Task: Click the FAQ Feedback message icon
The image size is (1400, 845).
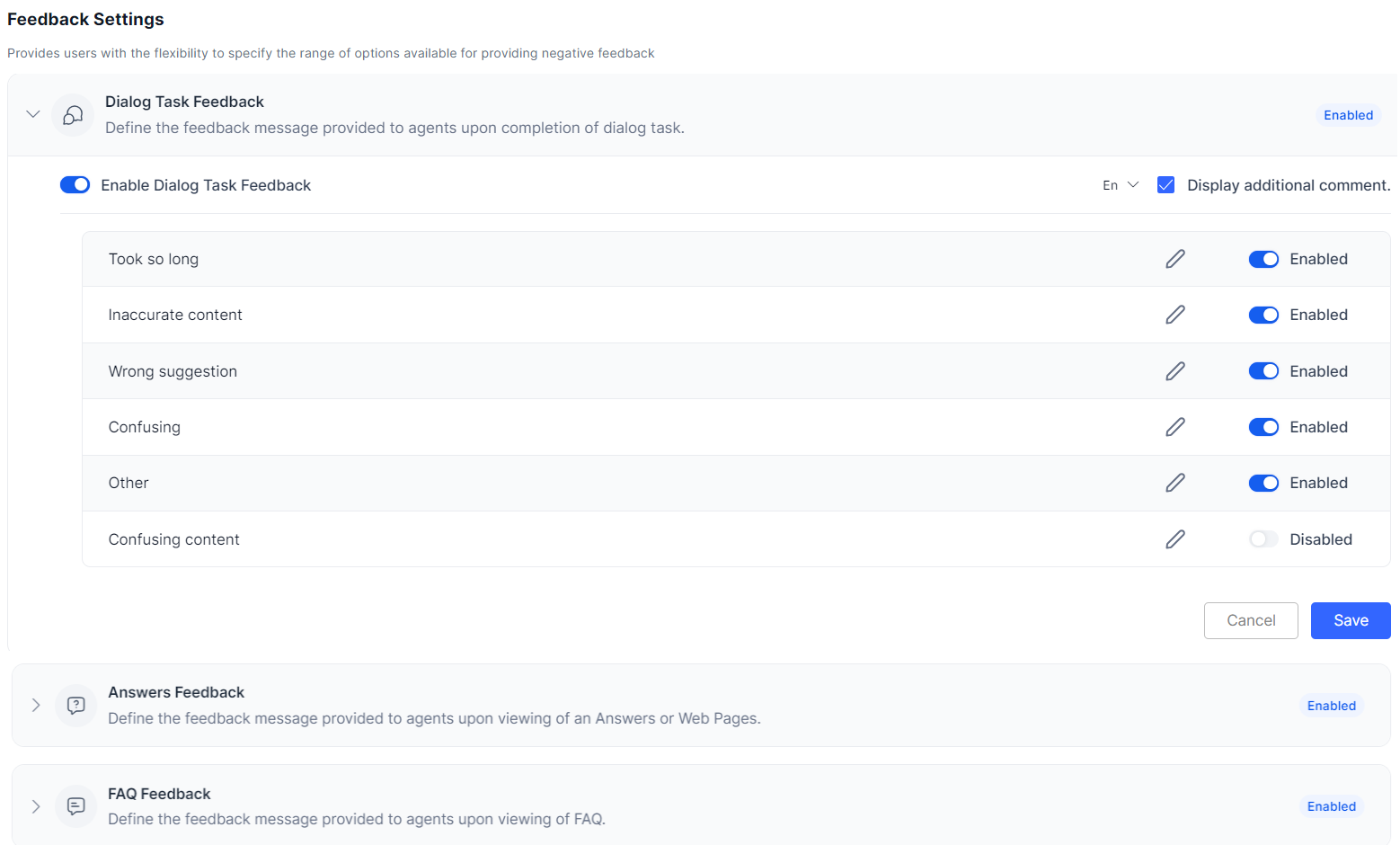Action: pos(76,806)
